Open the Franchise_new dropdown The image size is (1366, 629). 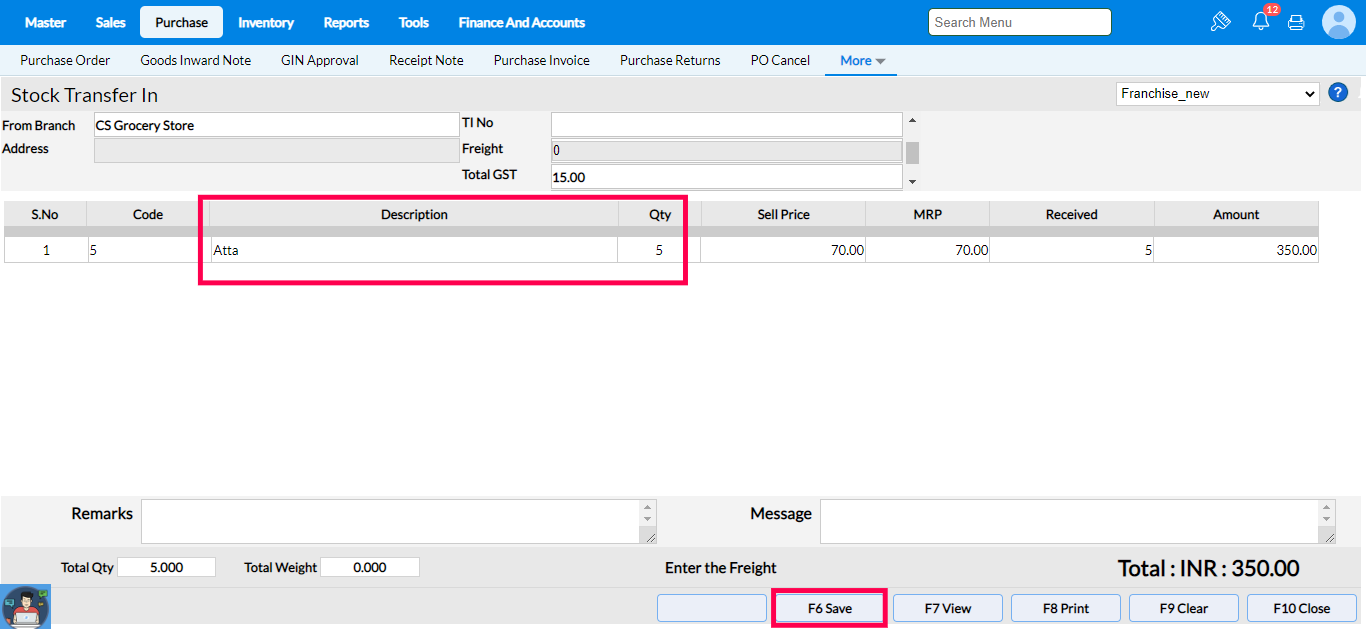click(1218, 93)
